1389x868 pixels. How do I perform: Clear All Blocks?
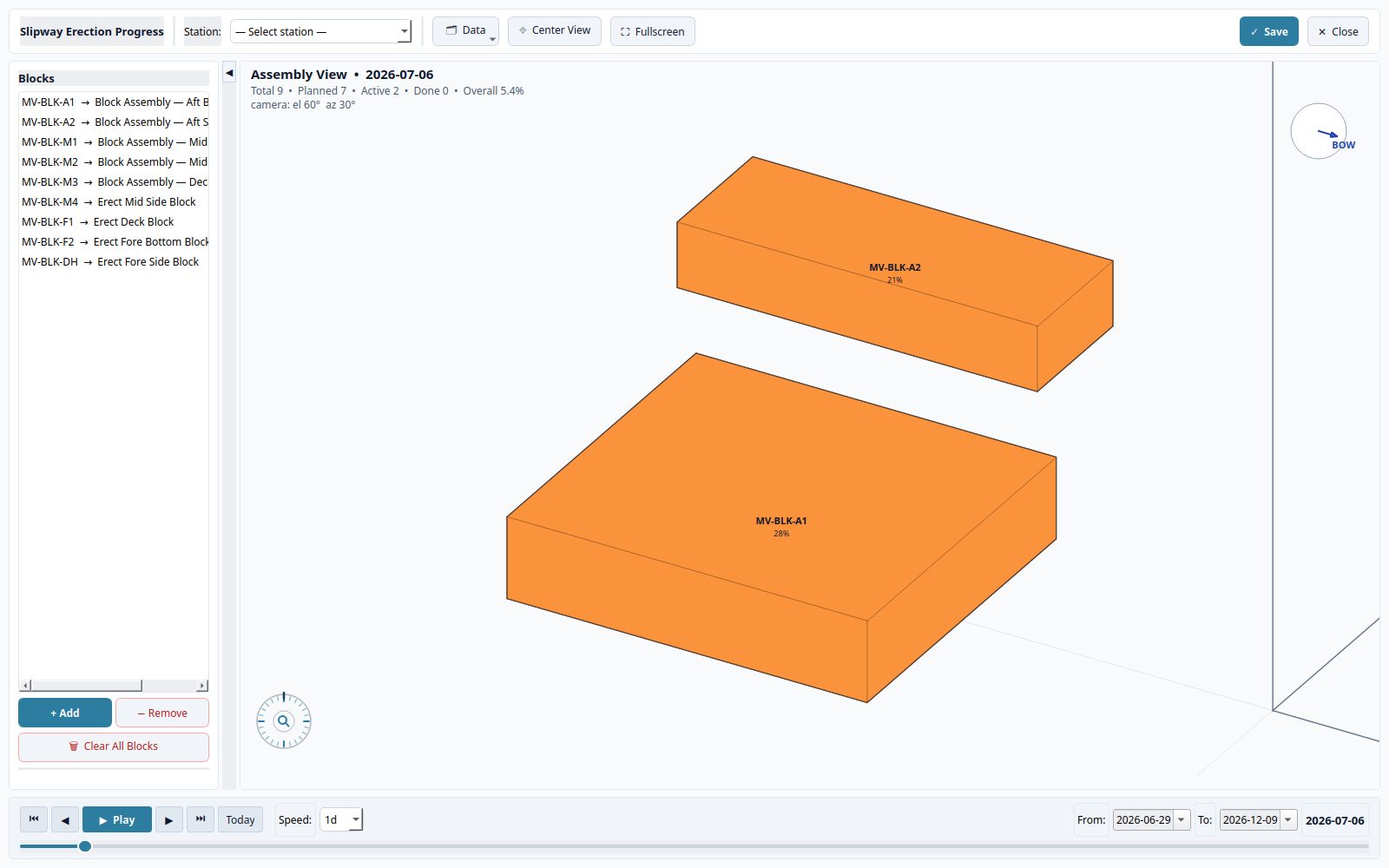tap(114, 746)
